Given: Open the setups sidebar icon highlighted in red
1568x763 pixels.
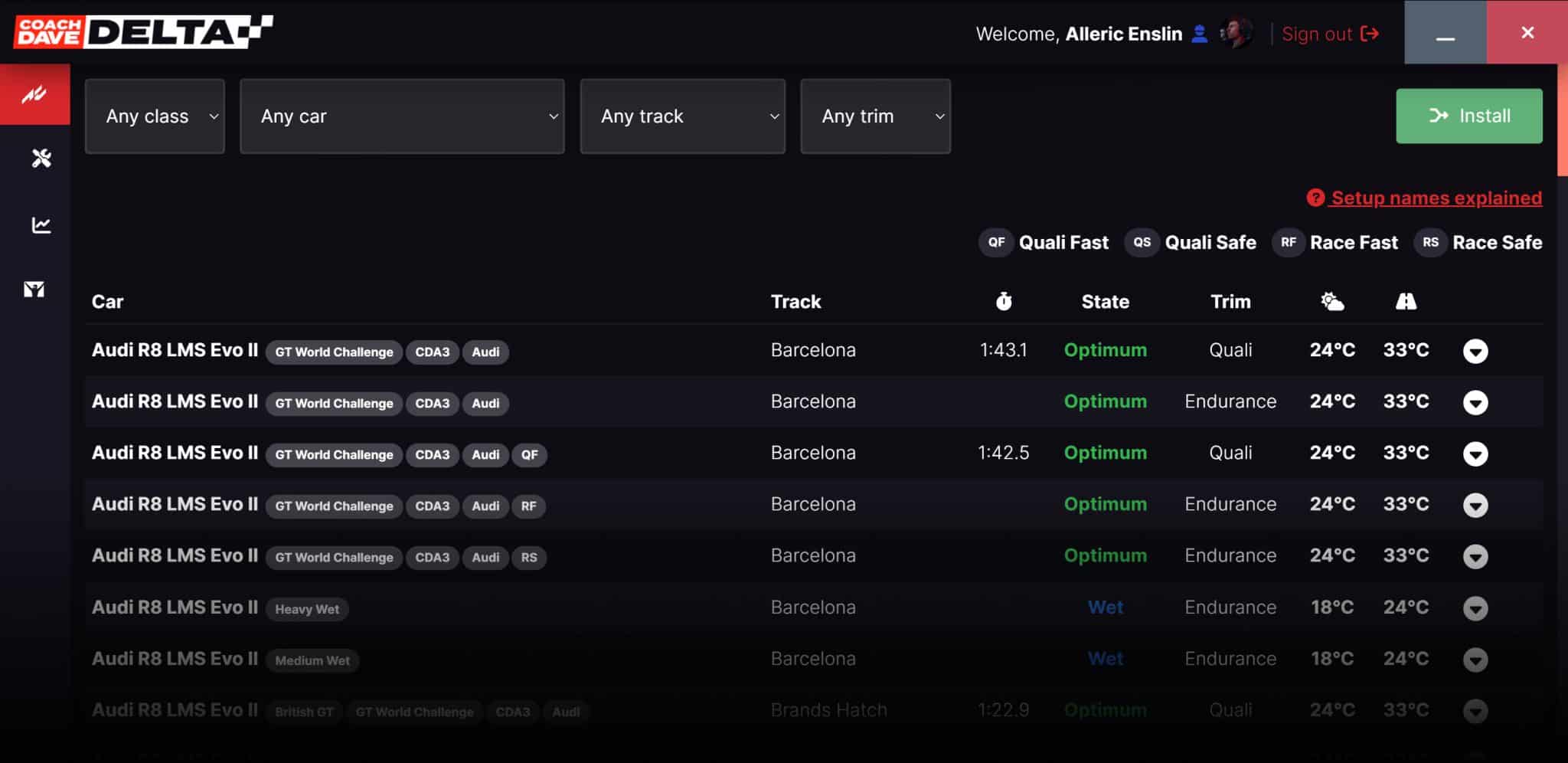Looking at the screenshot, I should tap(34, 94).
